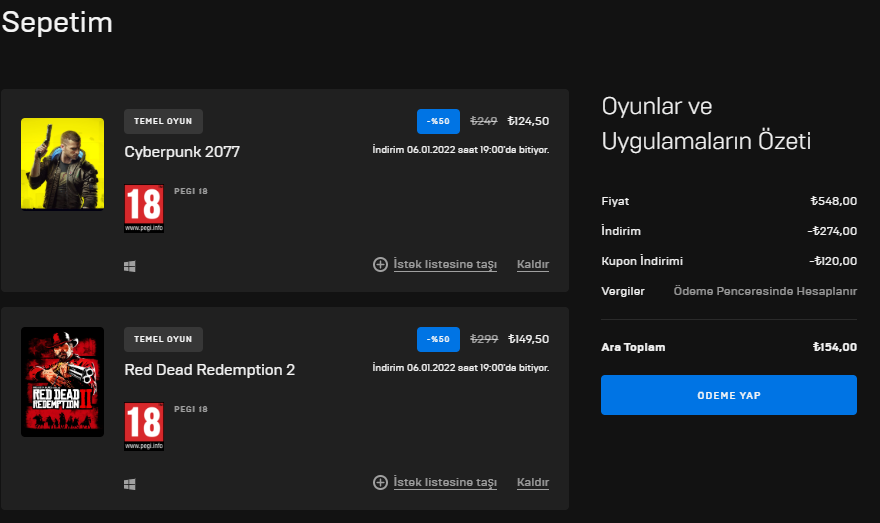This screenshot has width=880, height=523.
Task: Click the Vergiler label
Action: [x=623, y=291]
